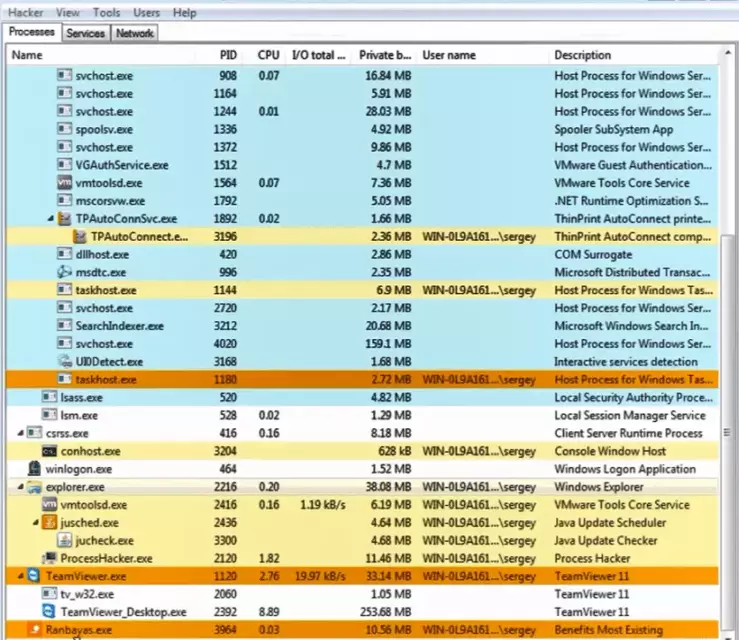The width and height of the screenshot is (739, 640).
Task: Switch to the Services tab
Action: click(x=86, y=33)
